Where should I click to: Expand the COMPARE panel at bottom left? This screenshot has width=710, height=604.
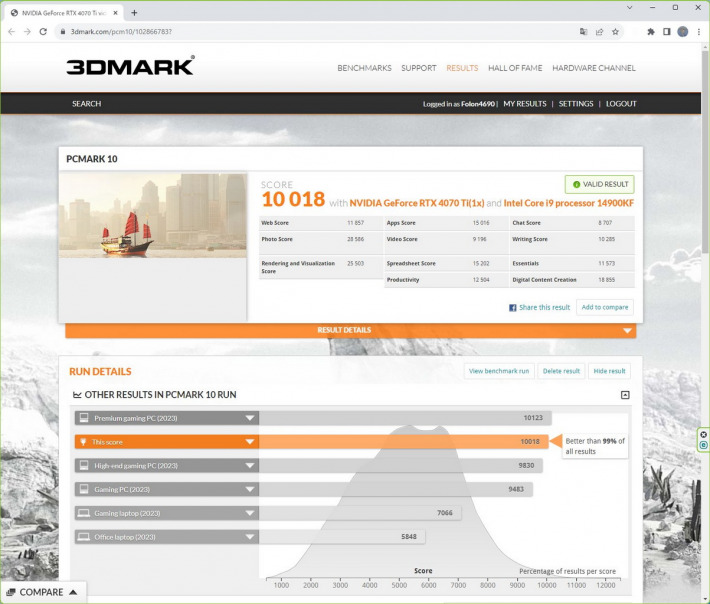click(x=42, y=592)
